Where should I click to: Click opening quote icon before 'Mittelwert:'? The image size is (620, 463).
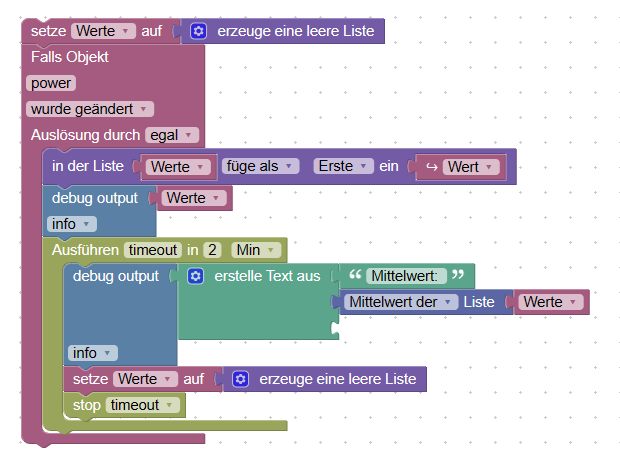pos(355,275)
